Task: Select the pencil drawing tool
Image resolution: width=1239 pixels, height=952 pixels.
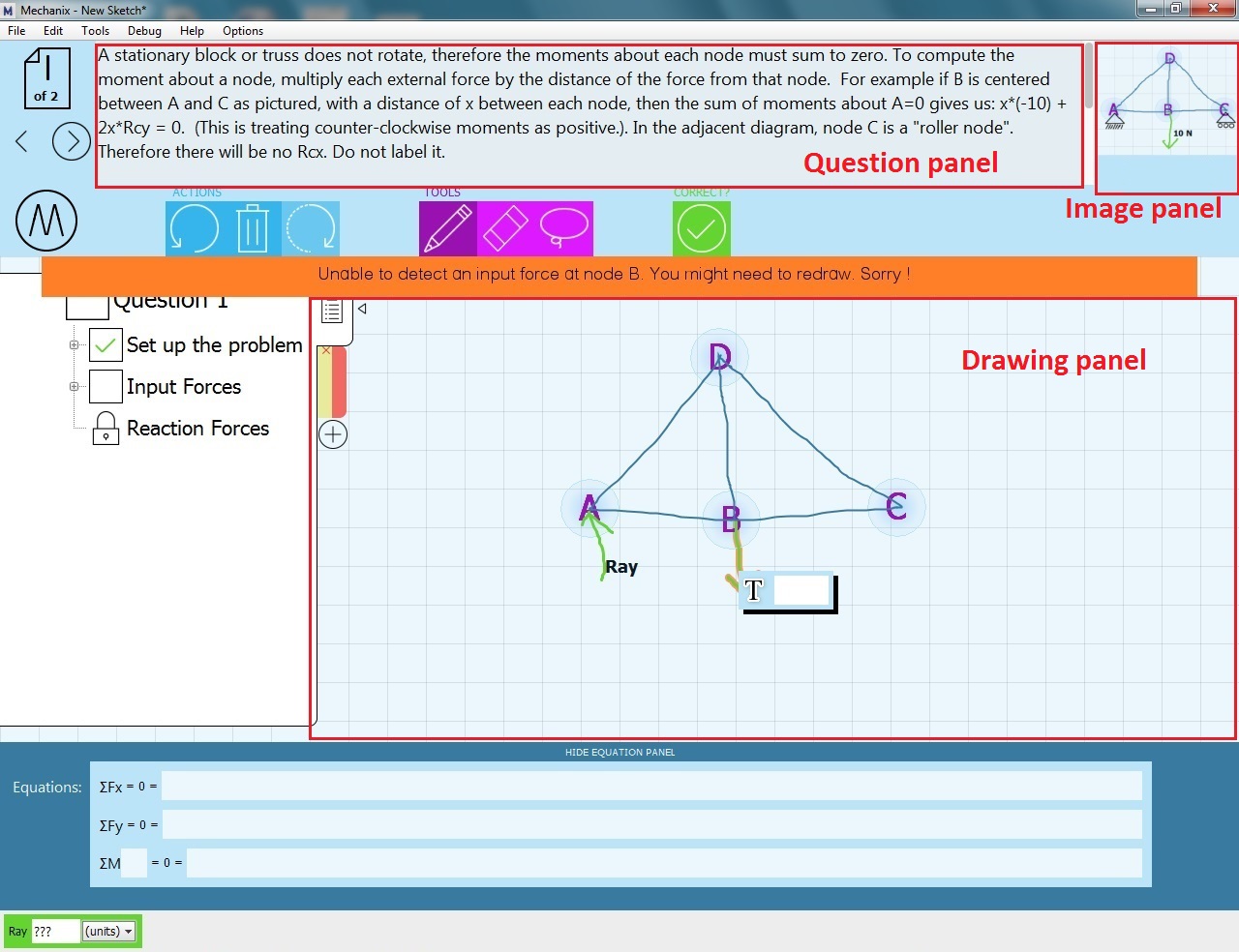Action: [447, 229]
